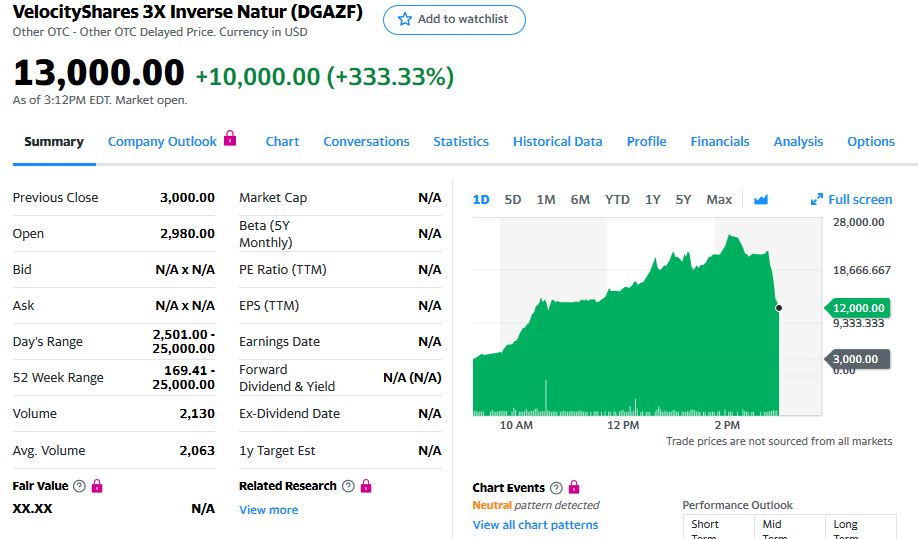Click the Ex-Dividend Date label
The height and width of the screenshot is (539, 918).
pos(289,414)
